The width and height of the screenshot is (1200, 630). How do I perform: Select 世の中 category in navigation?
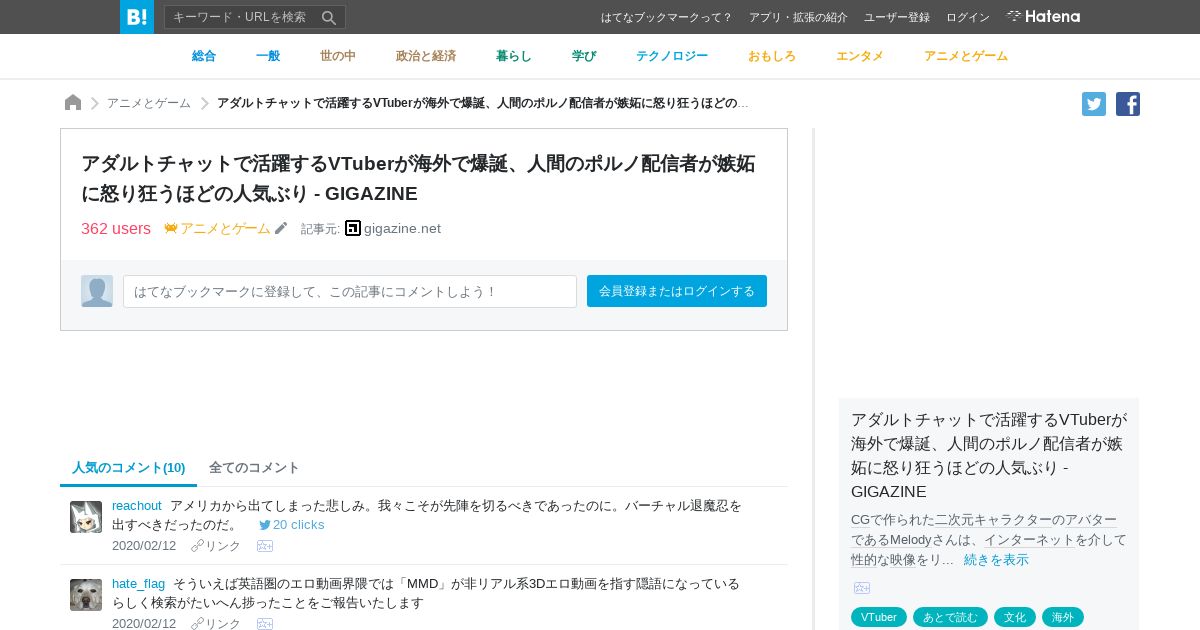338,56
